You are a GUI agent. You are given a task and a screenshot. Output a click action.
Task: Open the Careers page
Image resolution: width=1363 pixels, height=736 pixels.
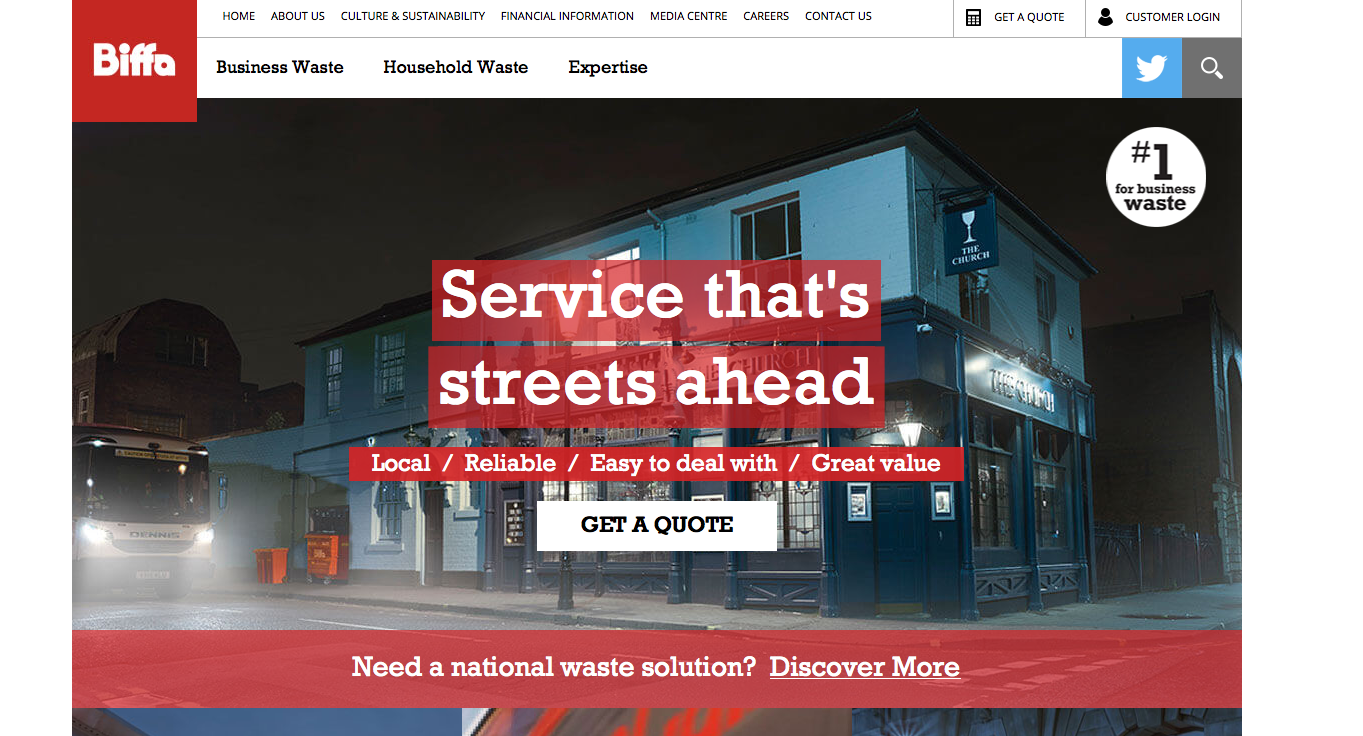[765, 16]
